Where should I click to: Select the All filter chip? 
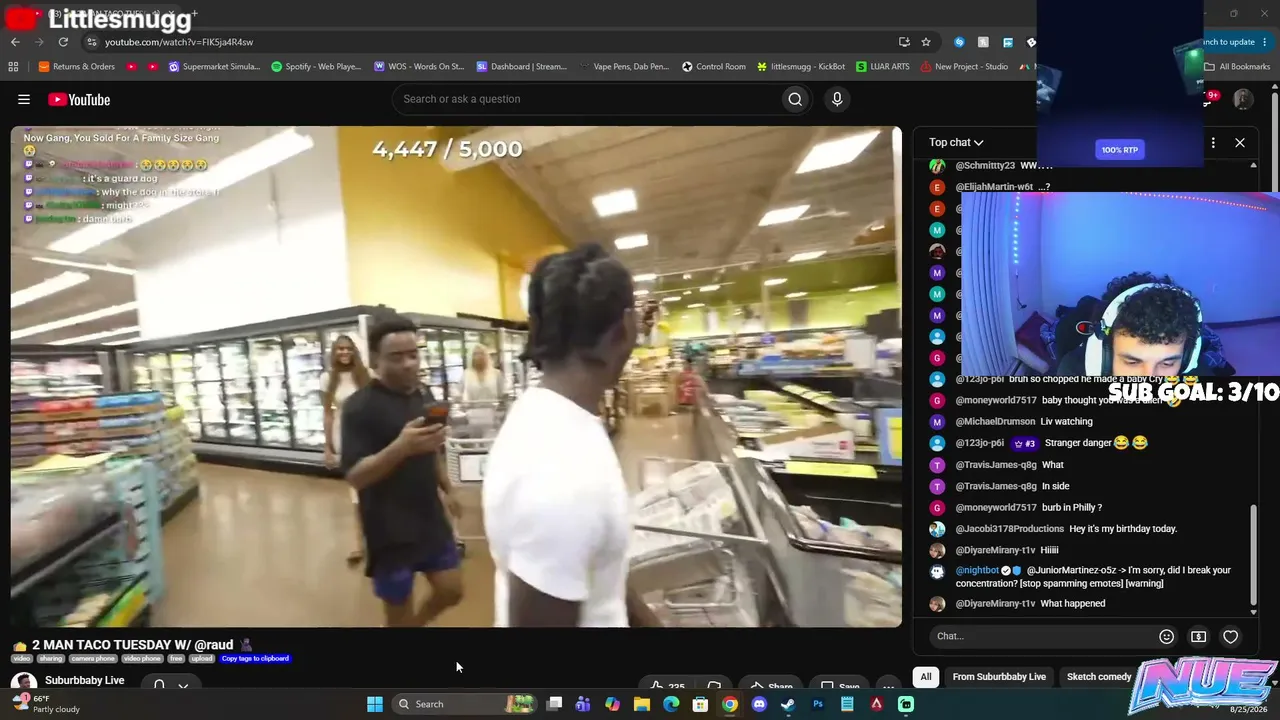pos(926,677)
